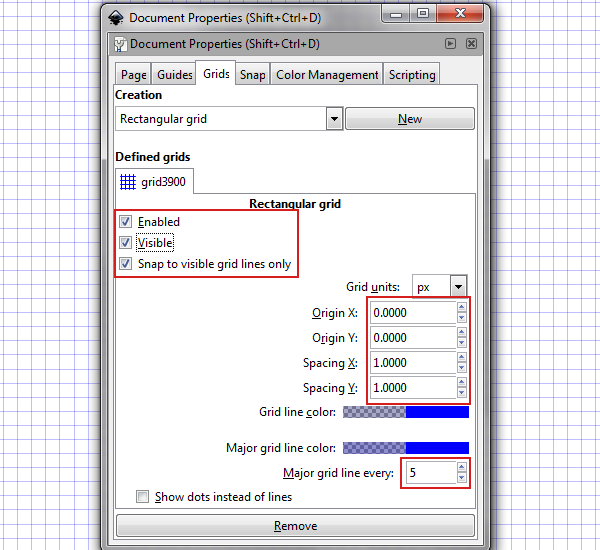Click the iconify arrow button on the panel header
The image size is (600, 550).
[451, 44]
